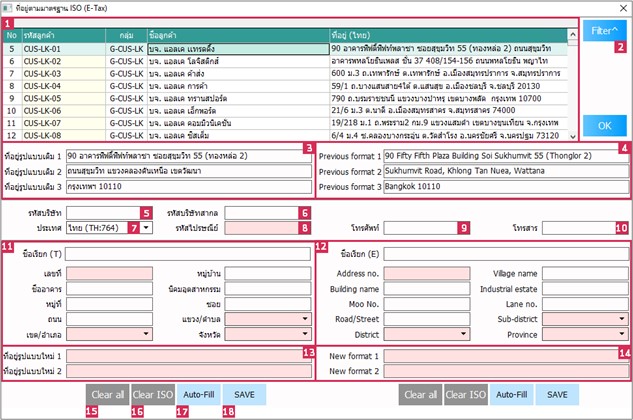Click Auto-Fill under the English address form
Image resolution: width=633 pixels, height=420 pixels.
(511, 395)
